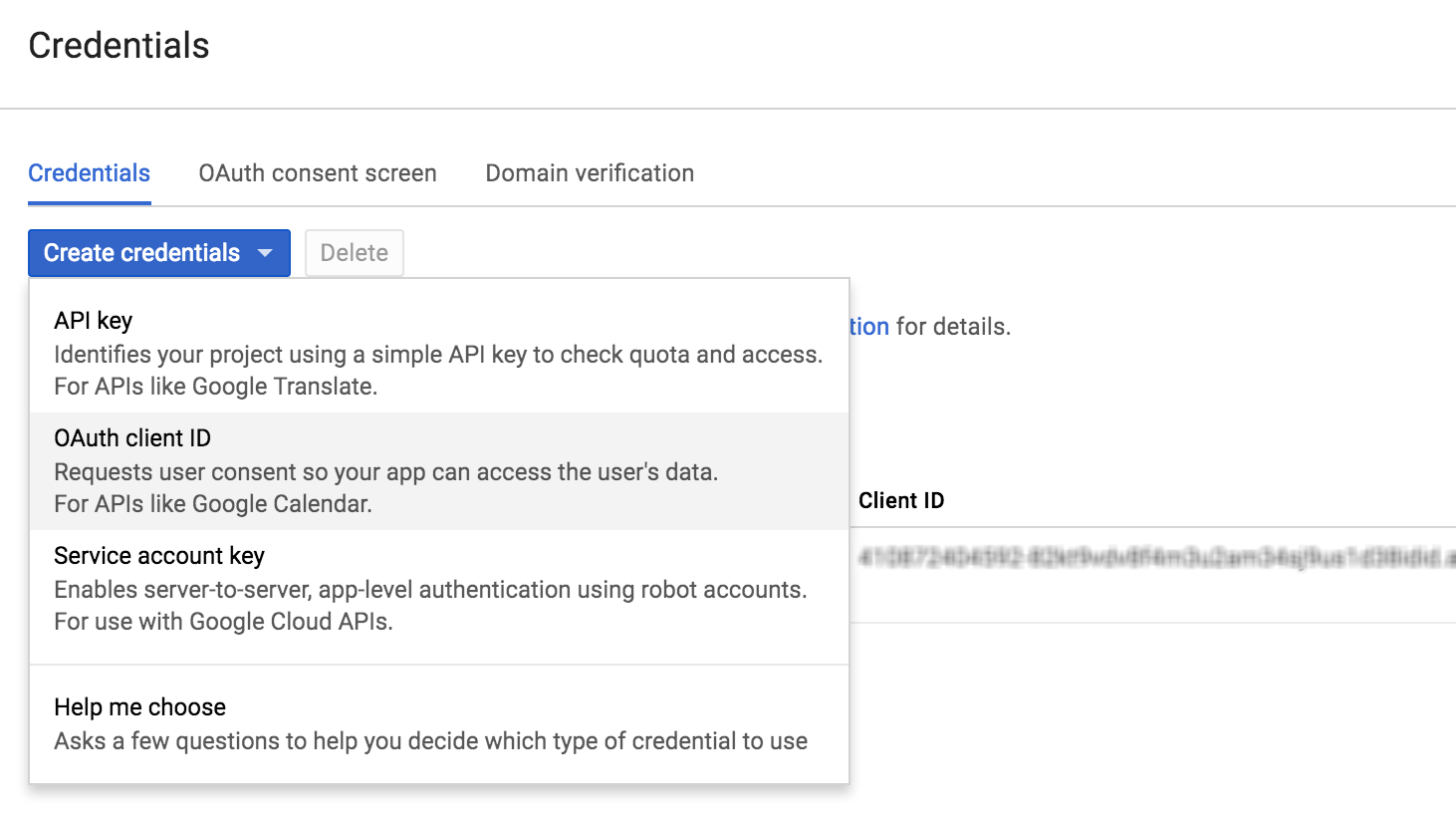
Task: Open the Credentials tab
Action: (89, 173)
